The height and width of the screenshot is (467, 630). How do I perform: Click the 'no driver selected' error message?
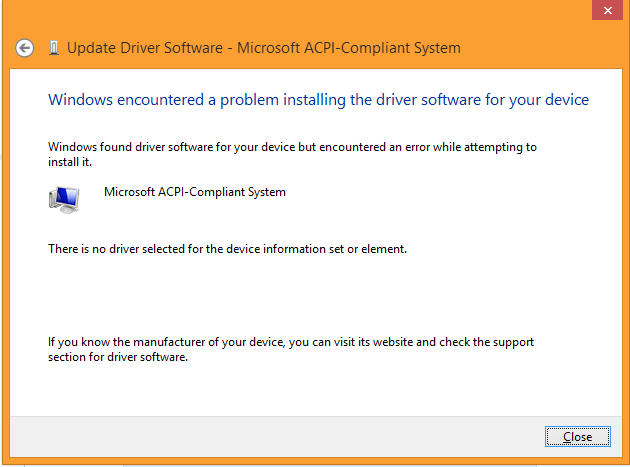point(227,249)
